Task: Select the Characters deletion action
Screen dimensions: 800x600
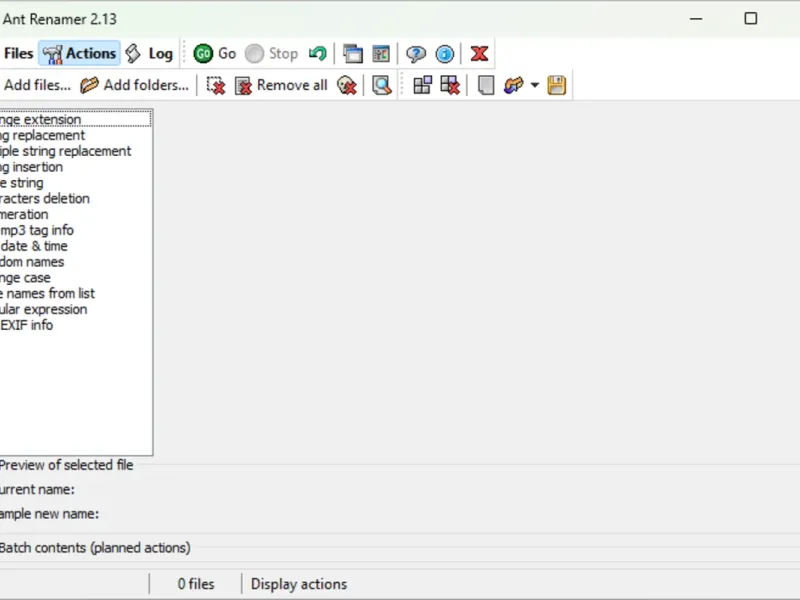Action: coord(76,198)
